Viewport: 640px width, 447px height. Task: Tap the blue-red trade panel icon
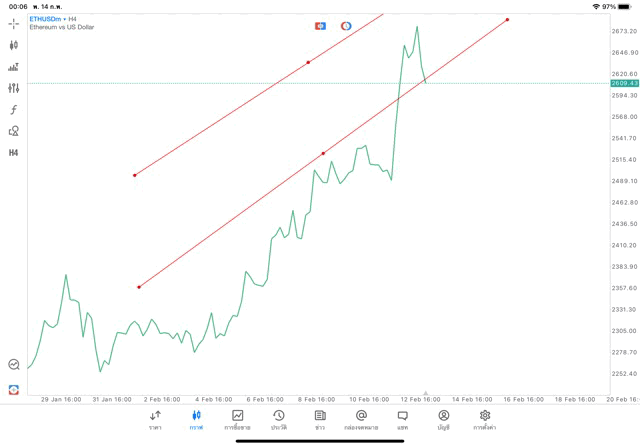tap(320, 25)
